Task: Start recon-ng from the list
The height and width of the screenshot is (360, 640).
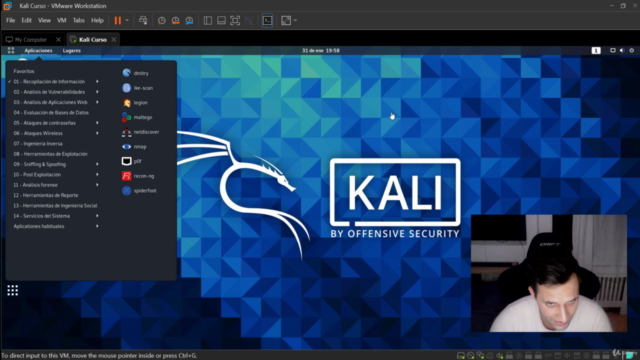Action: click(138, 176)
